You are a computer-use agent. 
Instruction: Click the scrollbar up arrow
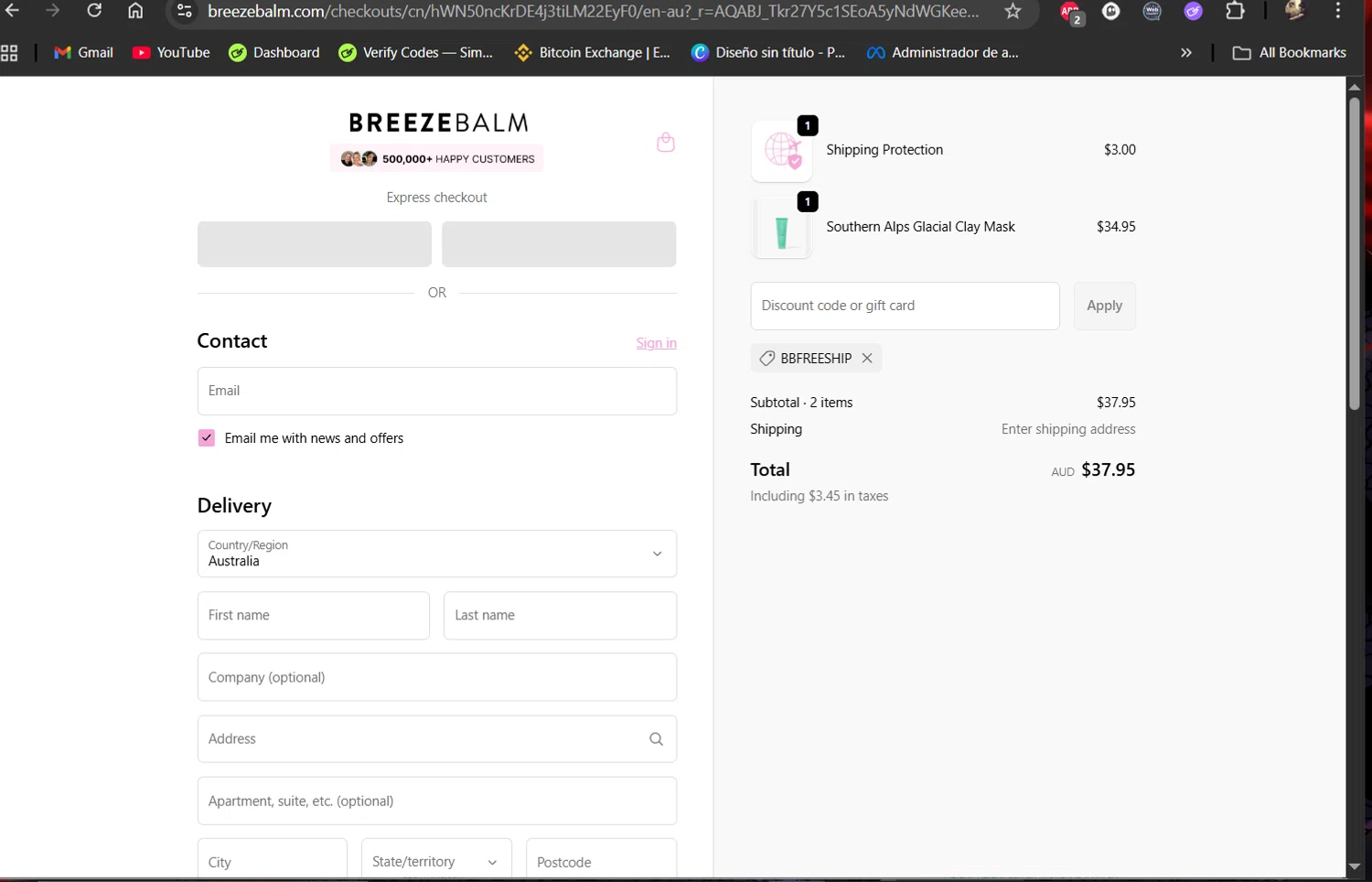point(1355,87)
